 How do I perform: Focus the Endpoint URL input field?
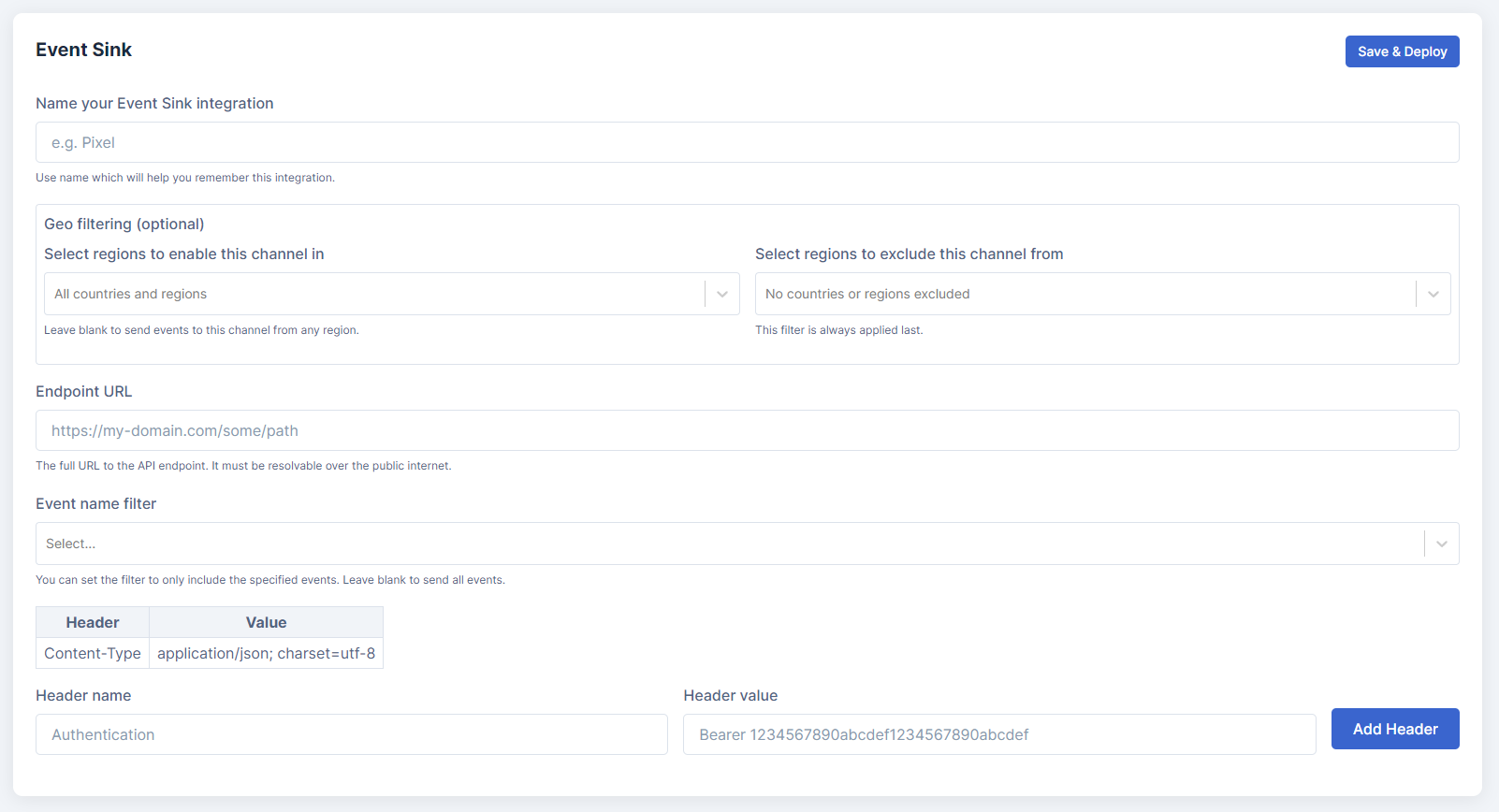[x=747, y=430]
